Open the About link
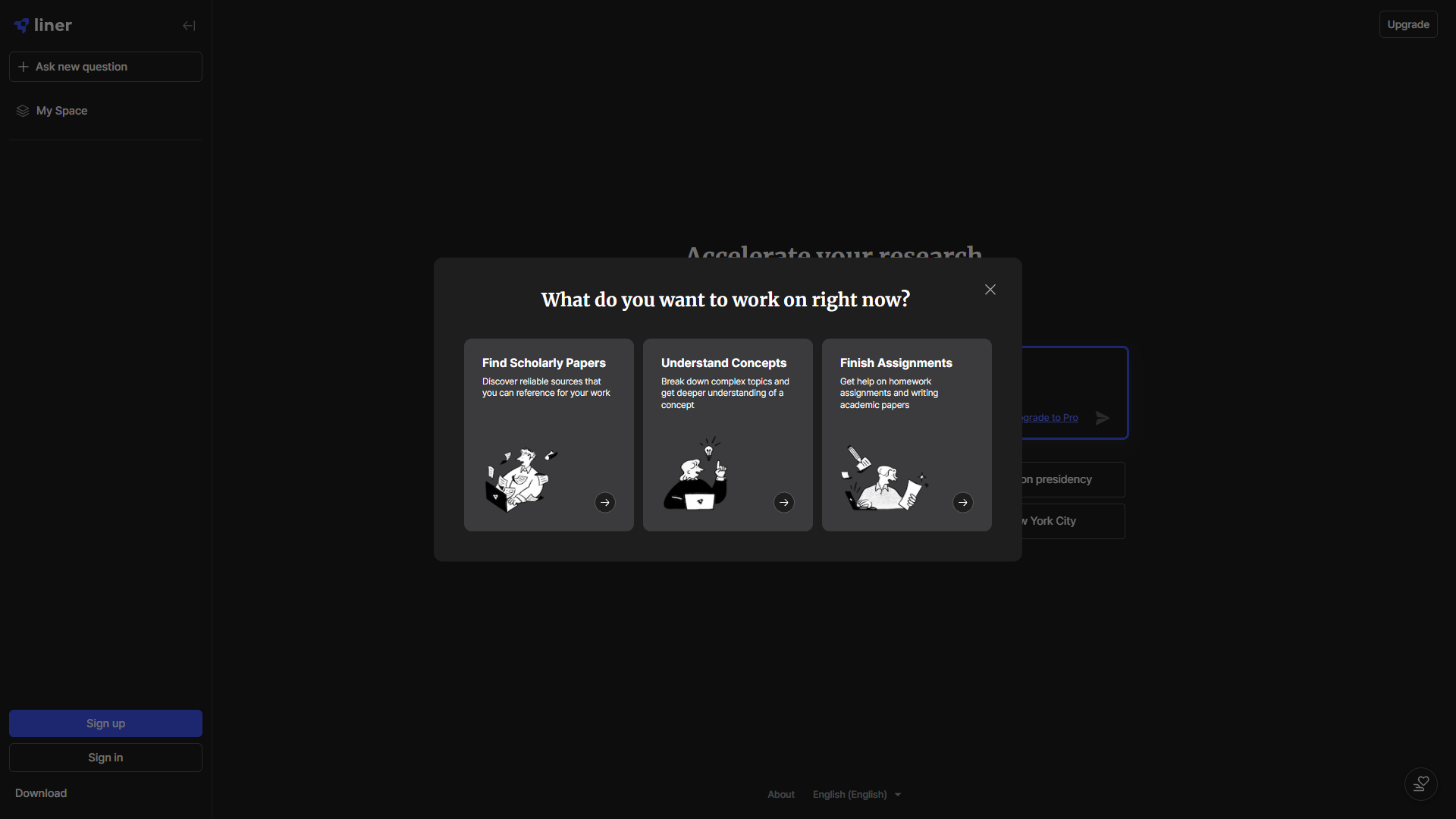The image size is (1456, 819). pos(780,794)
